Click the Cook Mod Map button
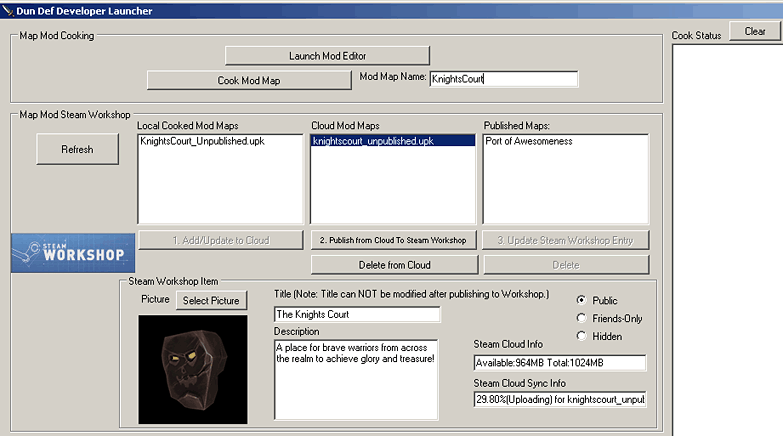This screenshot has height=436, width=783. coord(249,80)
